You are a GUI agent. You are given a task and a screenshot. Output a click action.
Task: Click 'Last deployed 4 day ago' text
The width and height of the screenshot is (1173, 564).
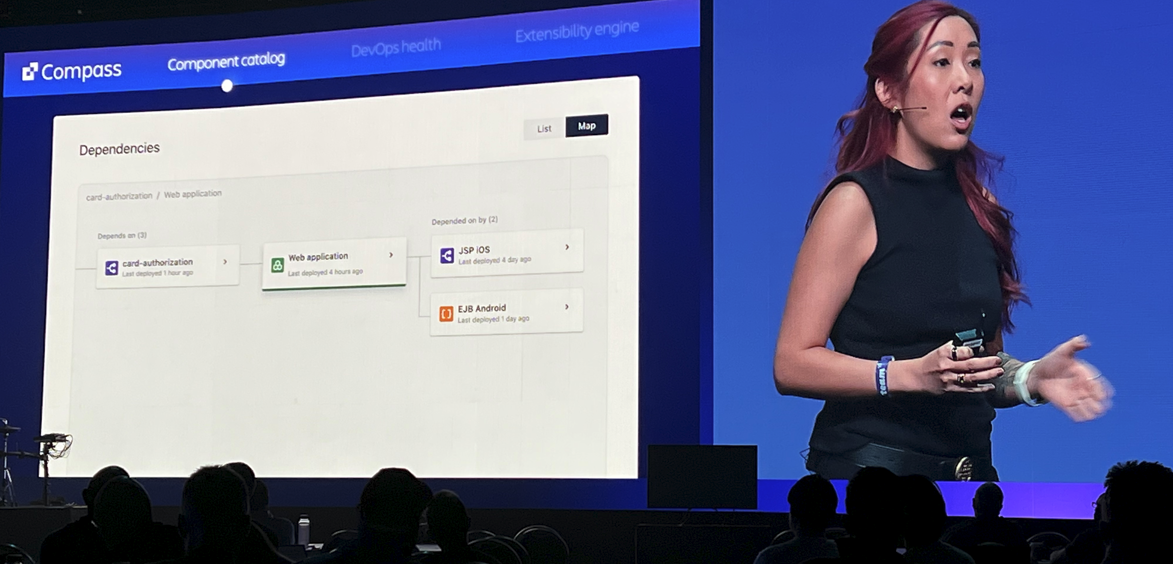coord(494,260)
